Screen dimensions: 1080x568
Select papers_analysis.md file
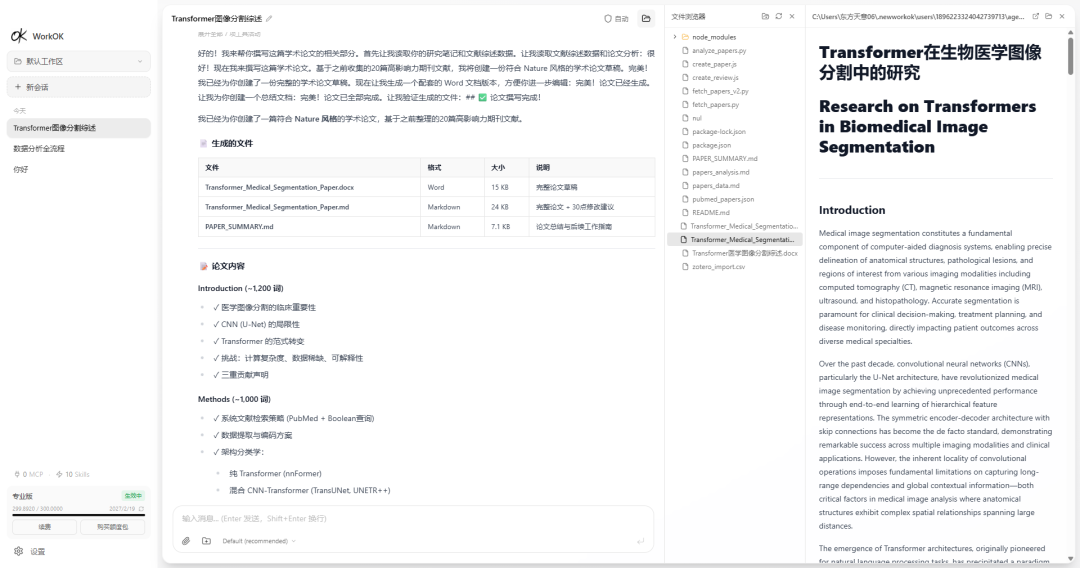pyautogui.click(x=735, y=172)
